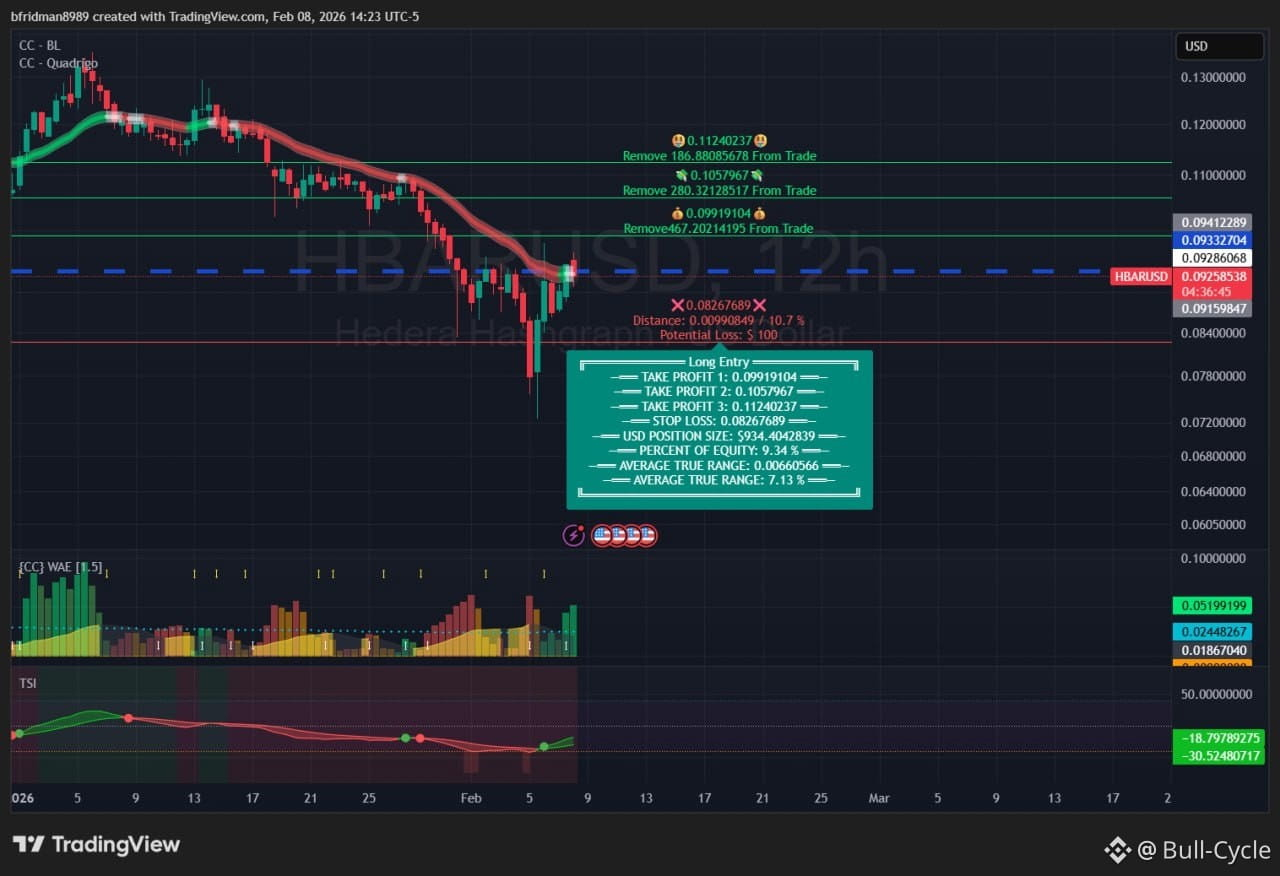Click the -18.79789275 TSI value label
The width and height of the screenshot is (1280, 876).
point(1221,738)
